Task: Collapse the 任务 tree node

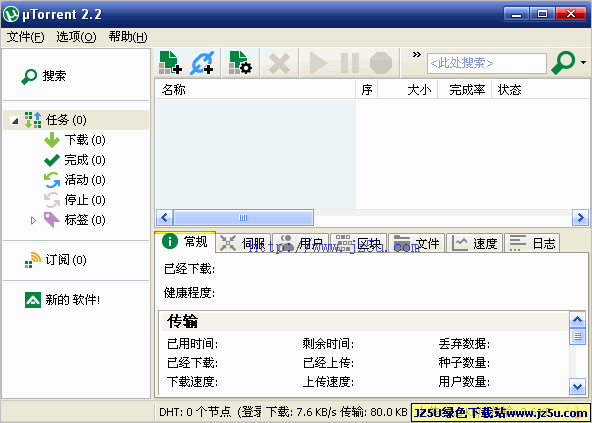Action: (x=15, y=121)
